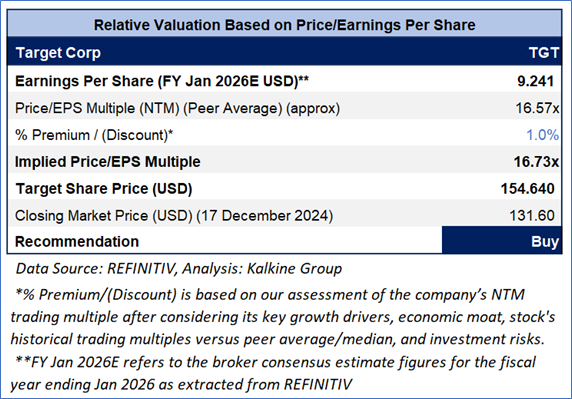
Task: Select the 'Closing Market Price (USD)' row label
Action: 174,216
